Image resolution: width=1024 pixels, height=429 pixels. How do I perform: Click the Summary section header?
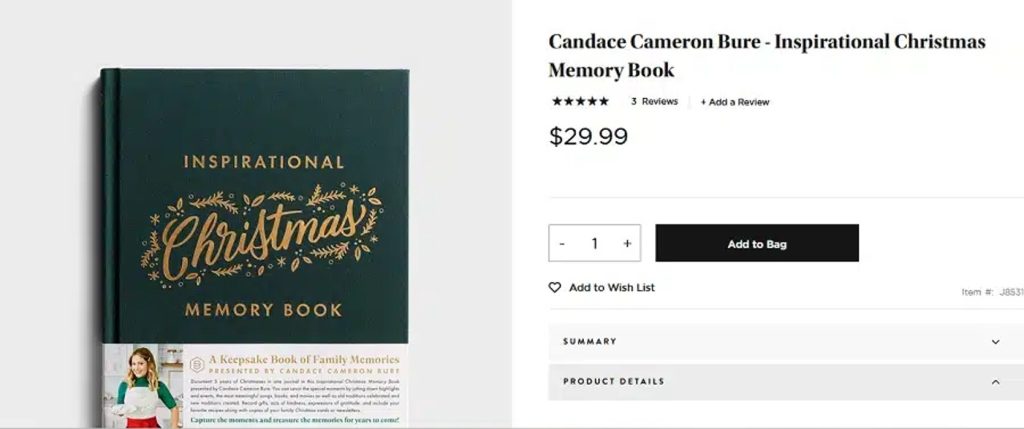(786, 342)
